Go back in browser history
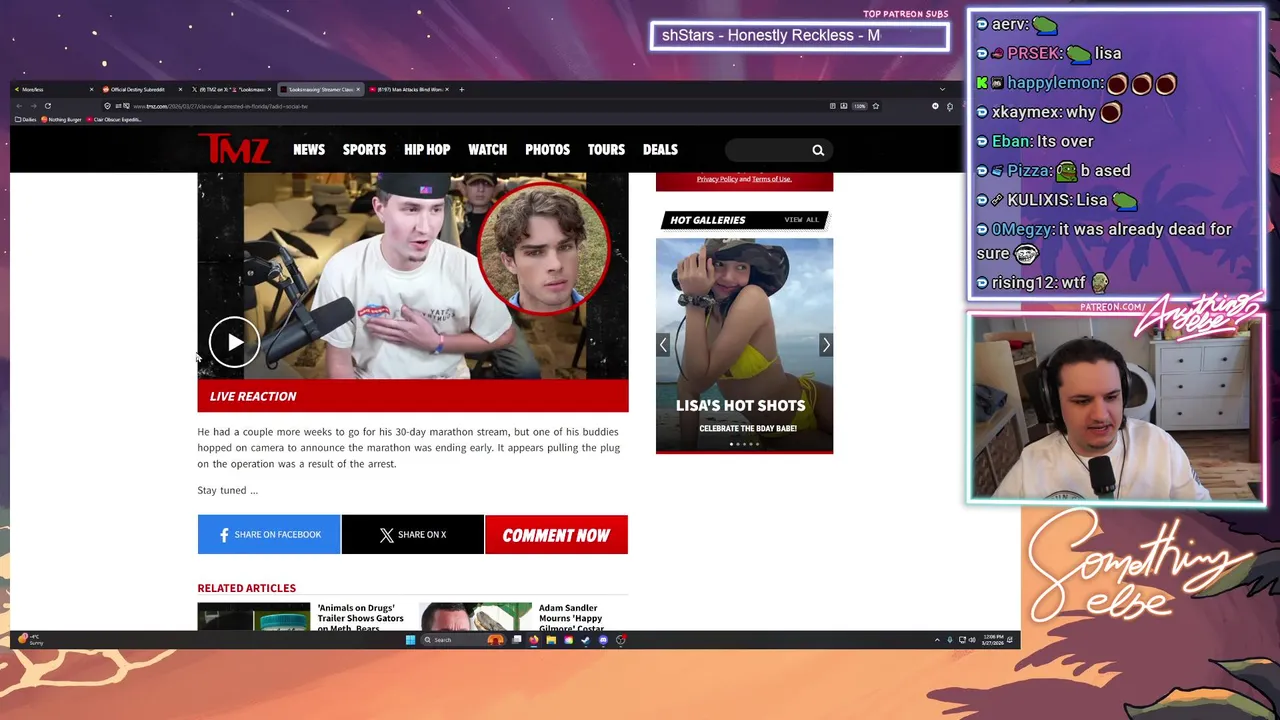 coord(18,106)
